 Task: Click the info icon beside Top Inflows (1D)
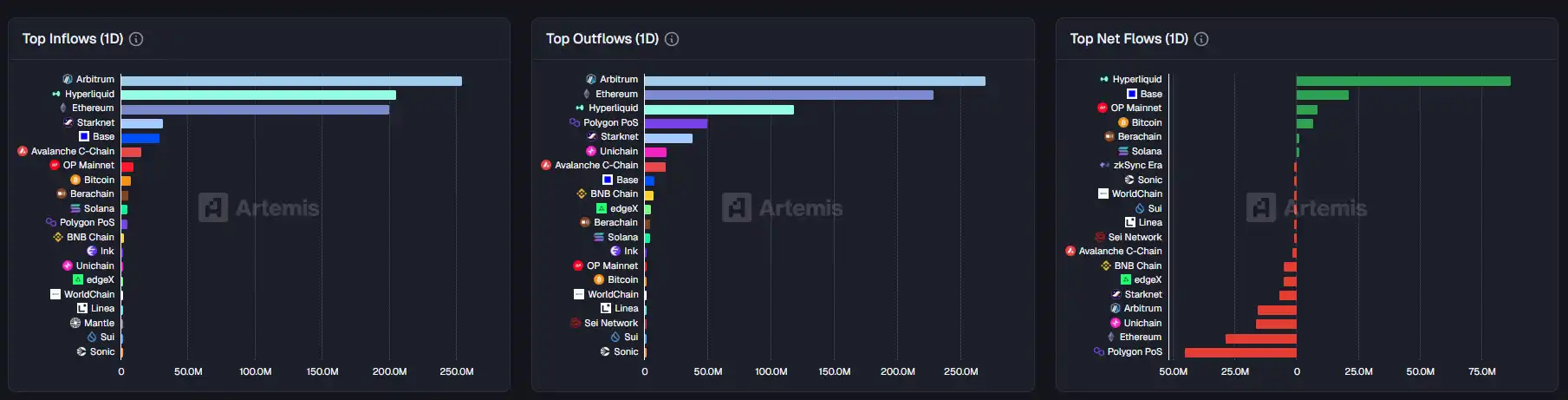(x=136, y=39)
